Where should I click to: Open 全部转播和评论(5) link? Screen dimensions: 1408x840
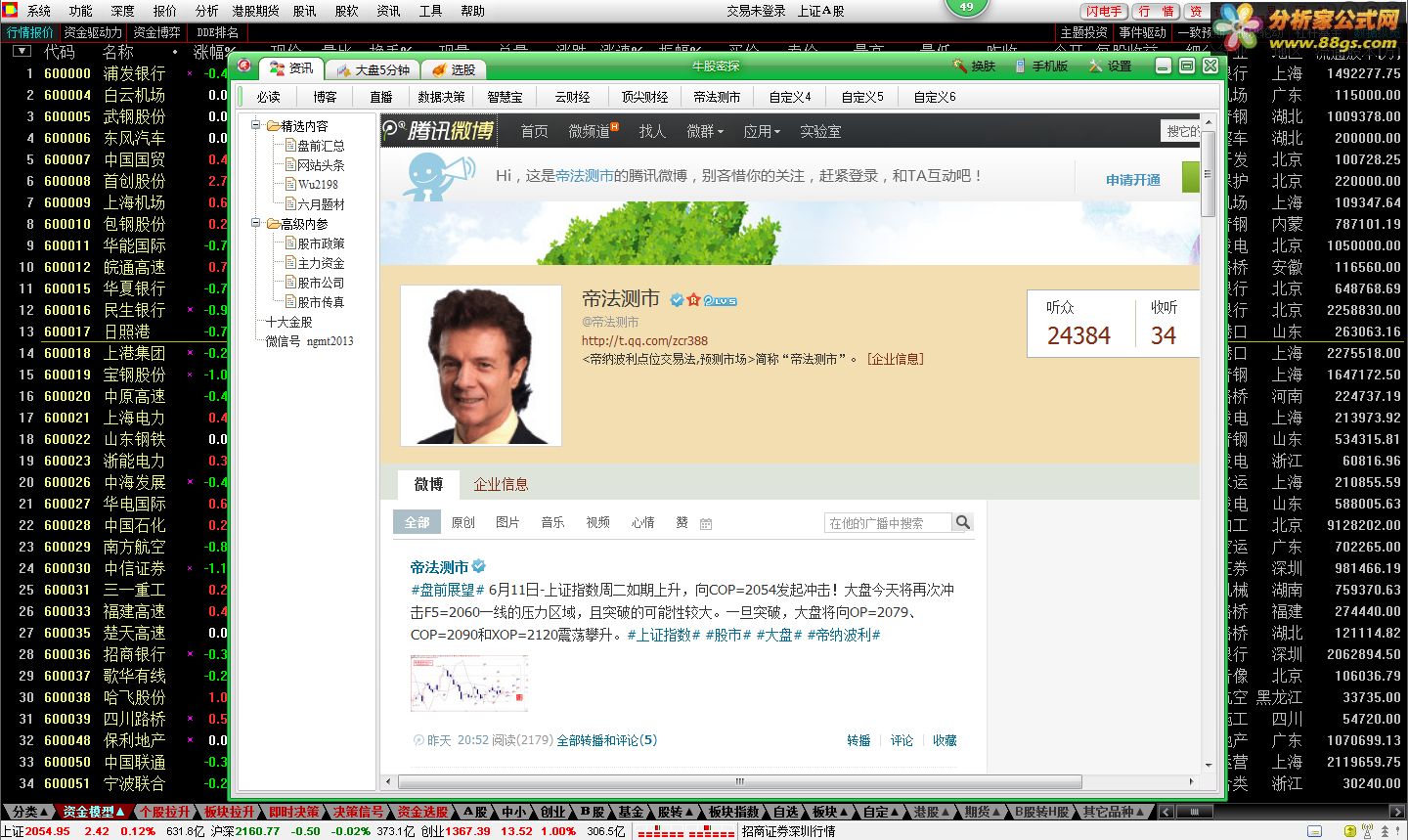coord(606,740)
